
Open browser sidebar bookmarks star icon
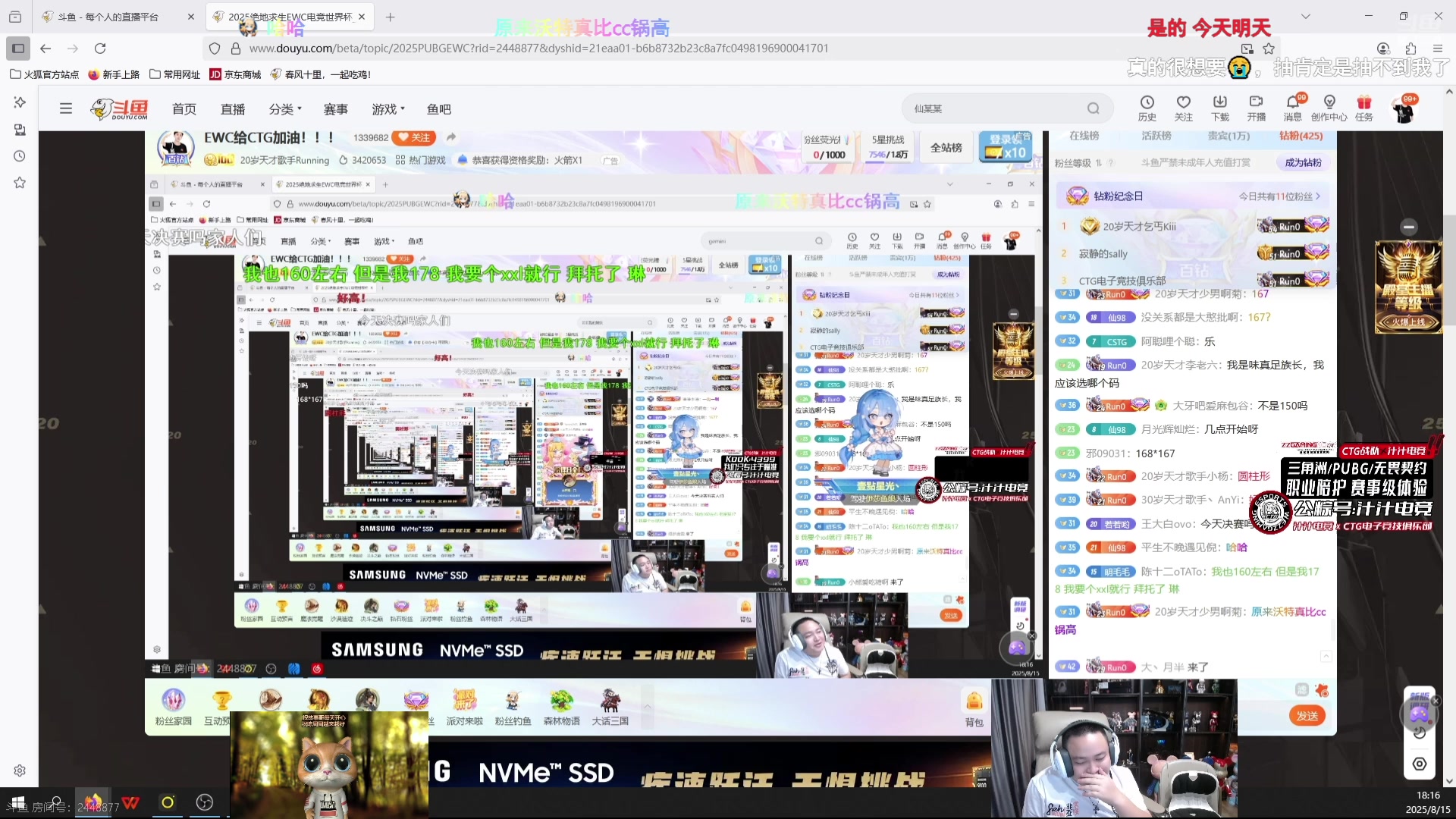click(20, 183)
